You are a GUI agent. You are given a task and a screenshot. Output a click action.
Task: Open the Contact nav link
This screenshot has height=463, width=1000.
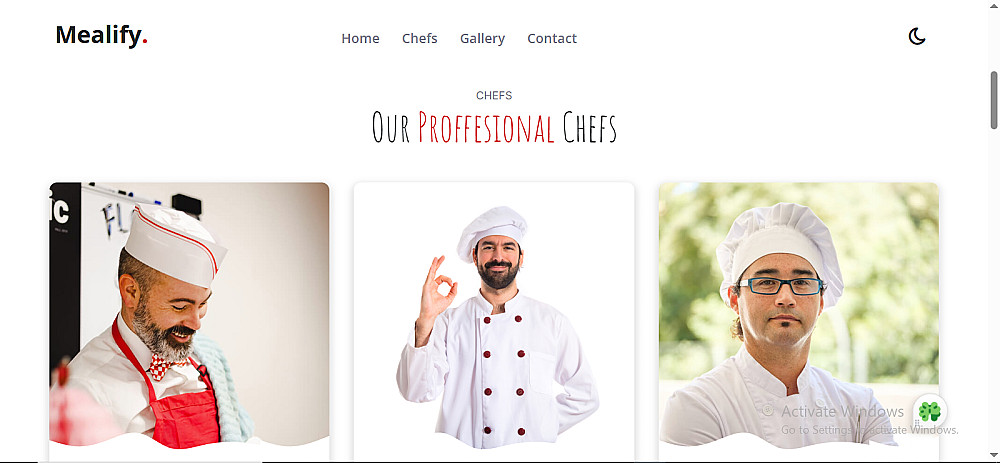pos(552,38)
